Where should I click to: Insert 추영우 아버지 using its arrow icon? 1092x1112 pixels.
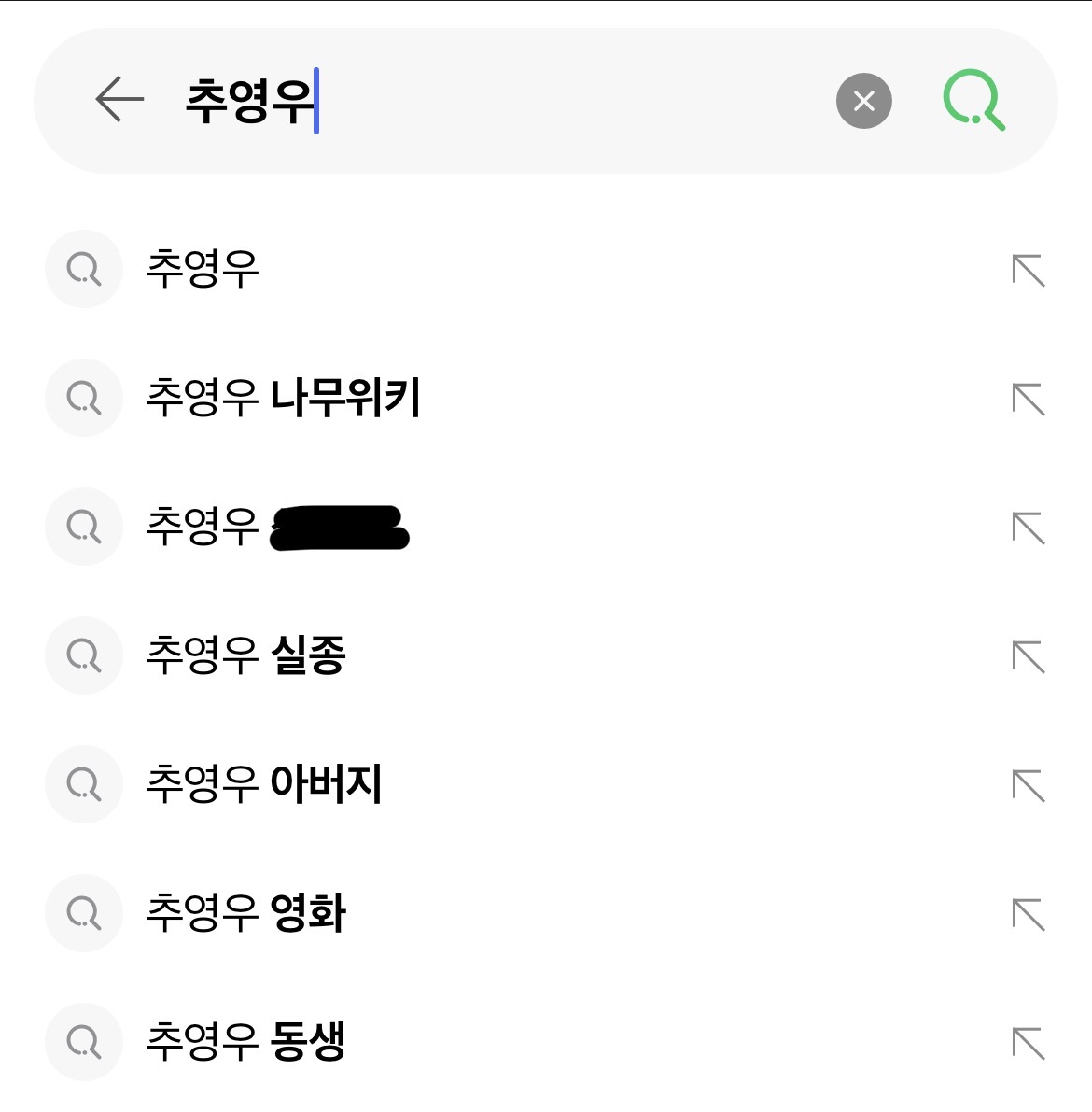1029,786
